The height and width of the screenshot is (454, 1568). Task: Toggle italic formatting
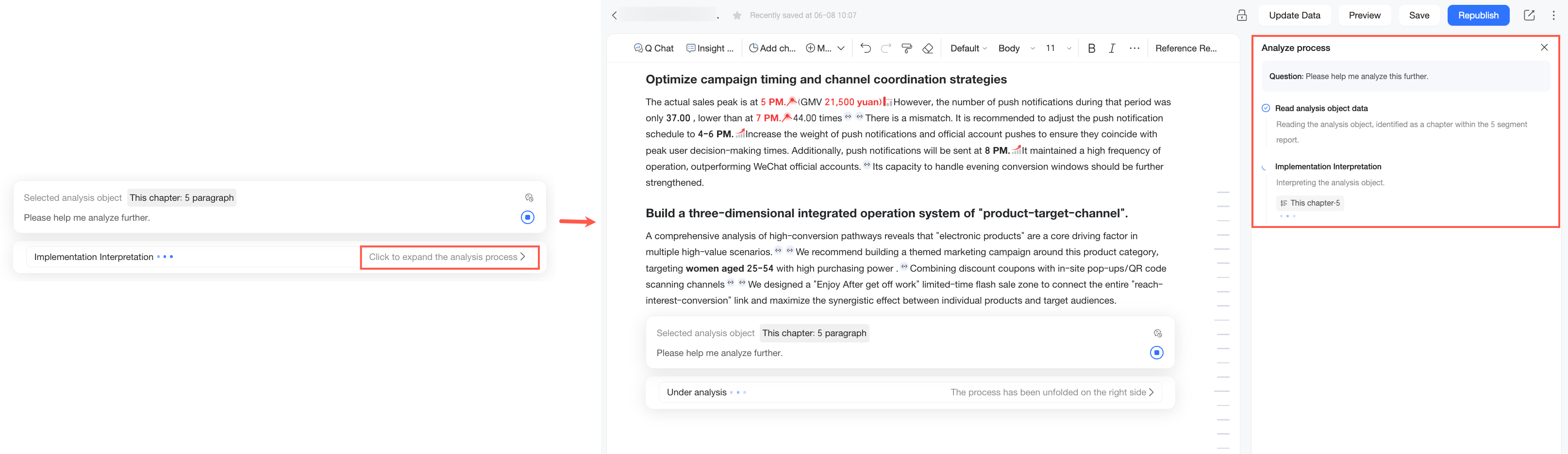[1112, 48]
